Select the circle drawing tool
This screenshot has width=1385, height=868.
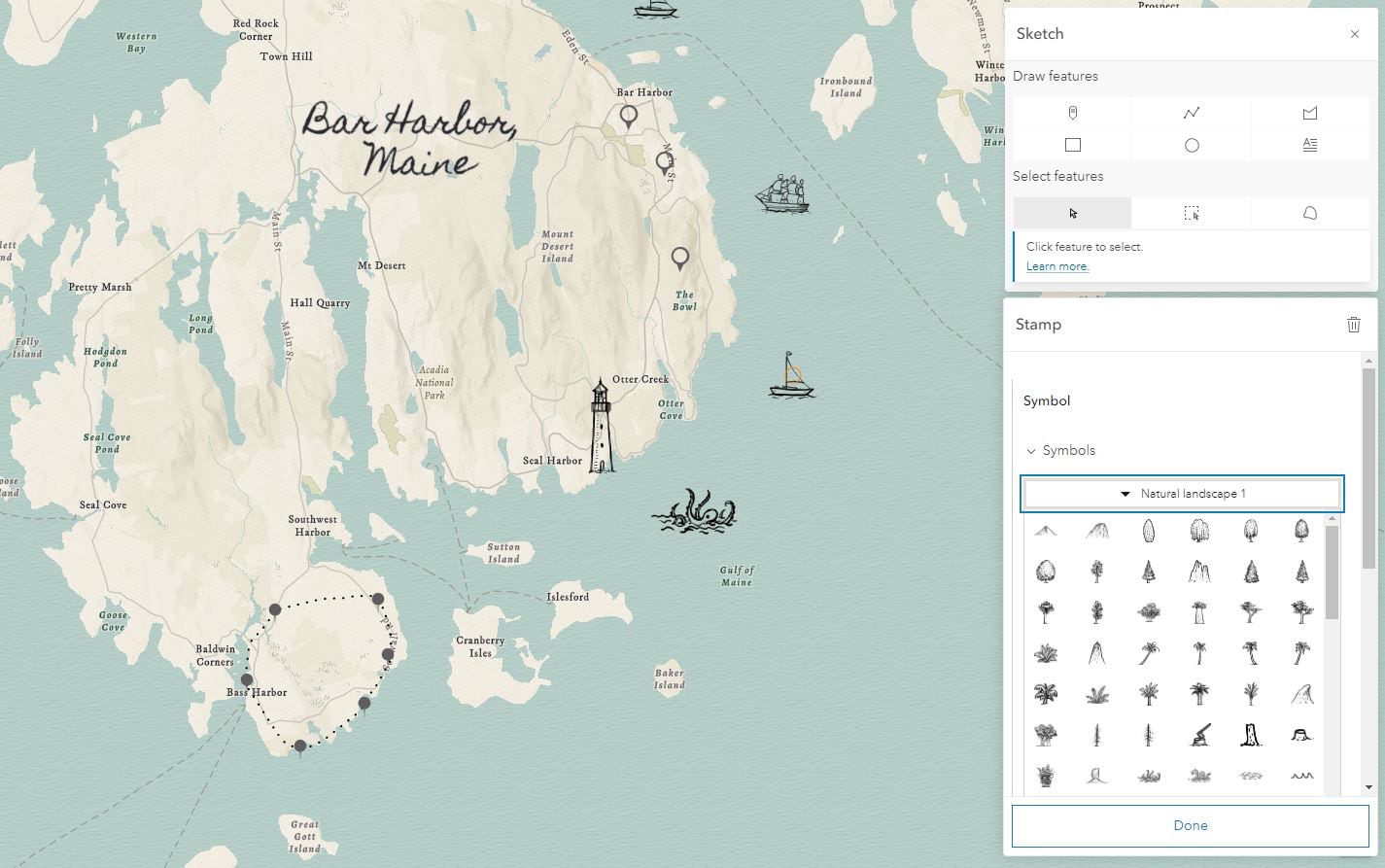click(x=1191, y=144)
